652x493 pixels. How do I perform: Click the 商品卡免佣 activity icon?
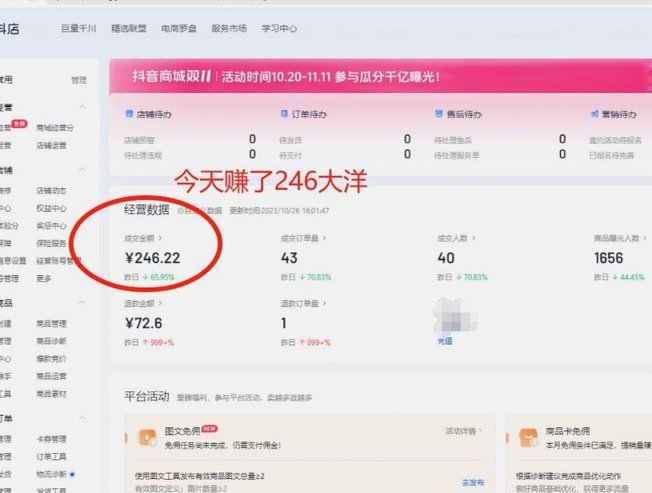pos(529,437)
